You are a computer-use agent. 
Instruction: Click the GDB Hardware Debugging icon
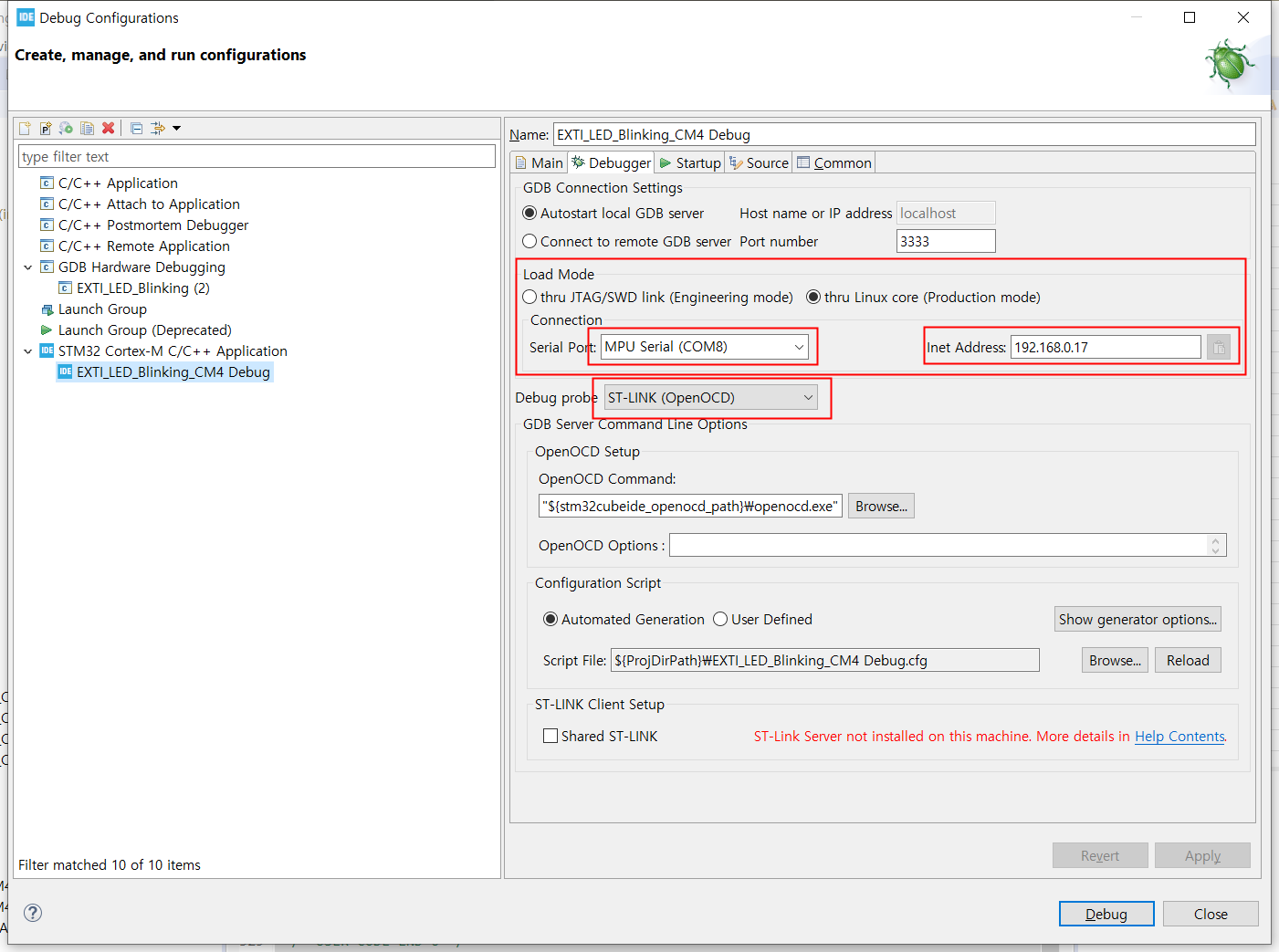coord(47,267)
